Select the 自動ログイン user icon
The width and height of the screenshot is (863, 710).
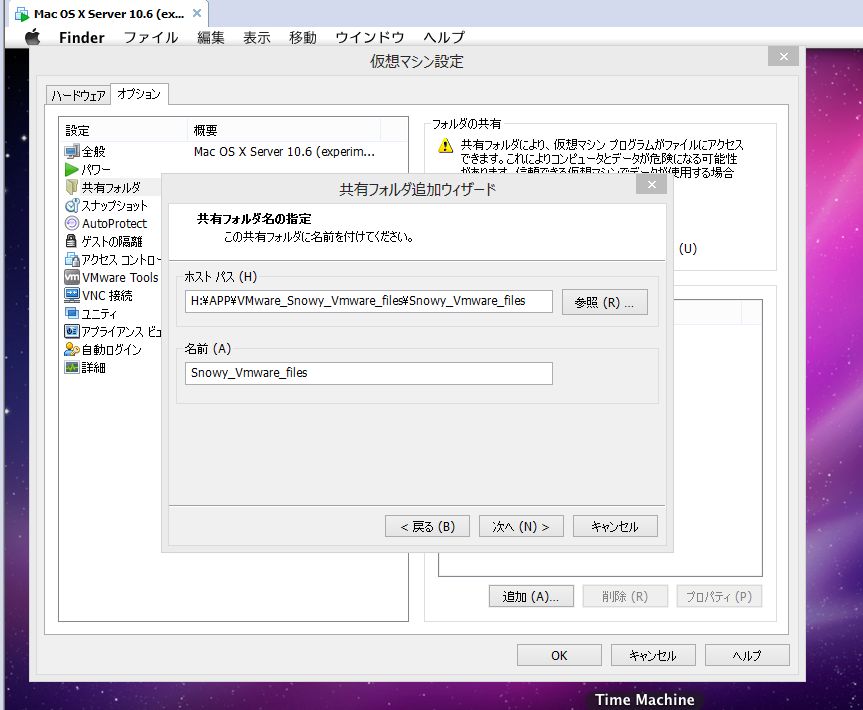pos(72,349)
